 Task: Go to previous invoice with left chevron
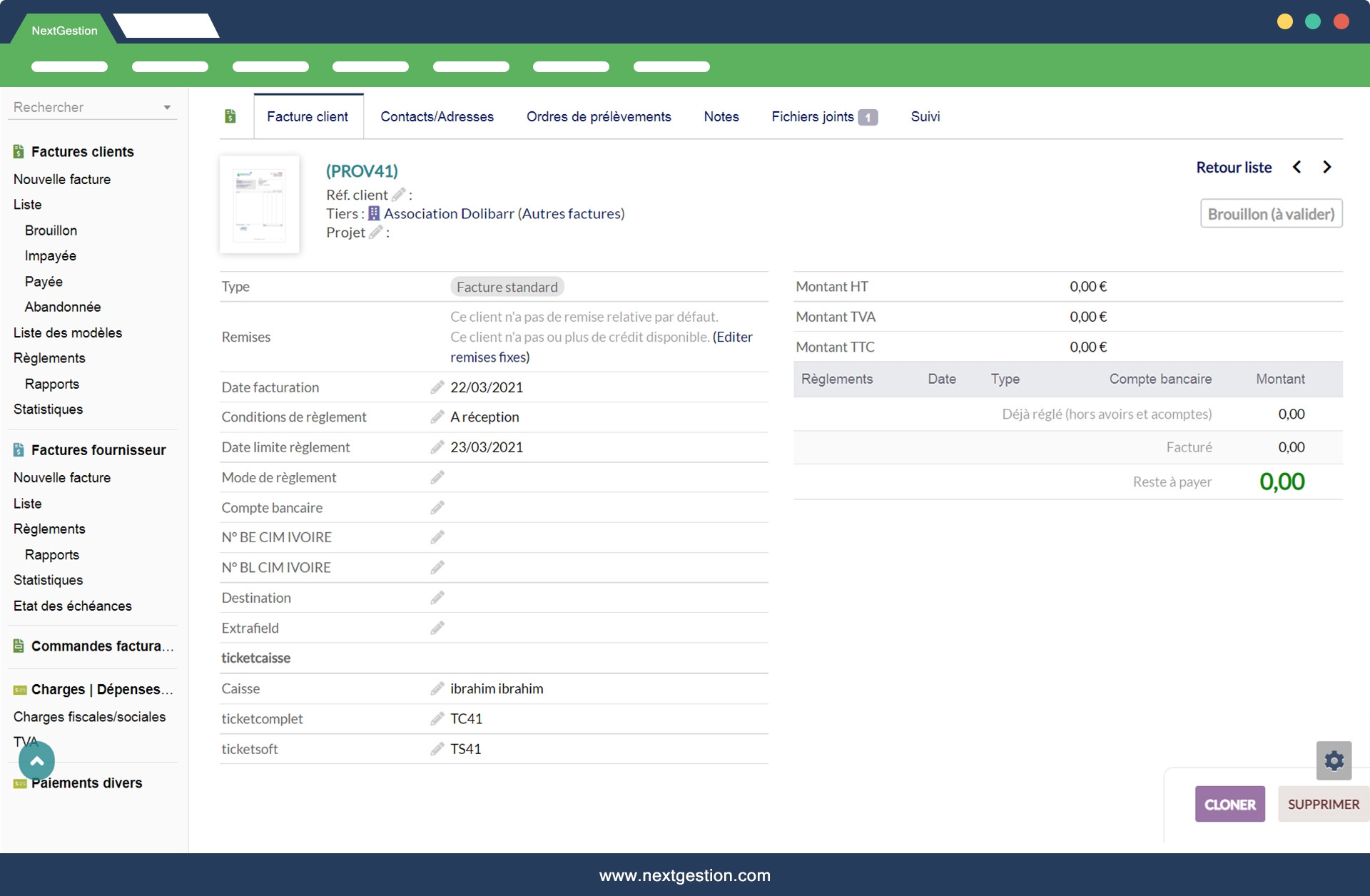(x=1297, y=167)
